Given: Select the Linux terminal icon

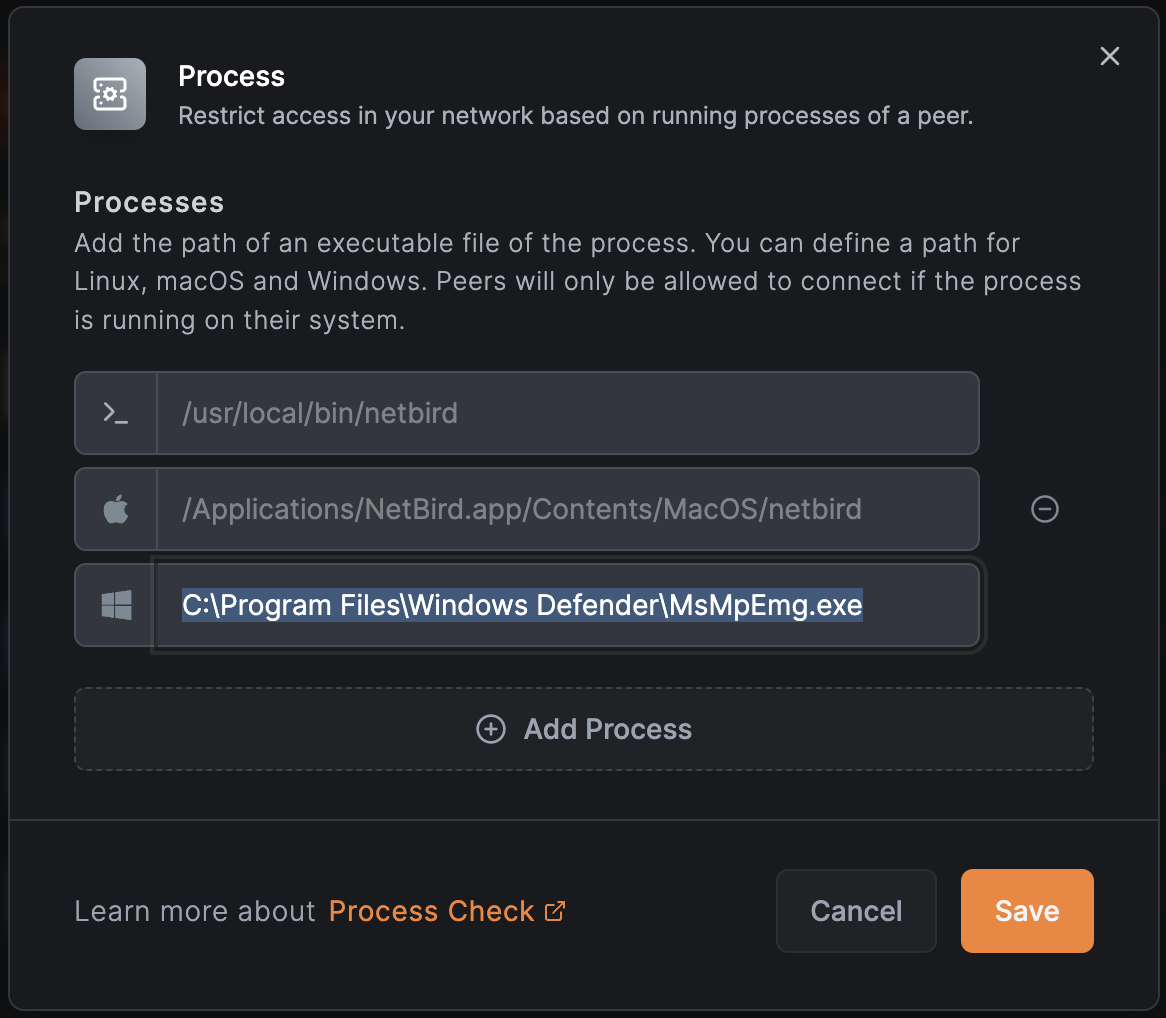Looking at the screenshot, I should click(x=115, y=412).
